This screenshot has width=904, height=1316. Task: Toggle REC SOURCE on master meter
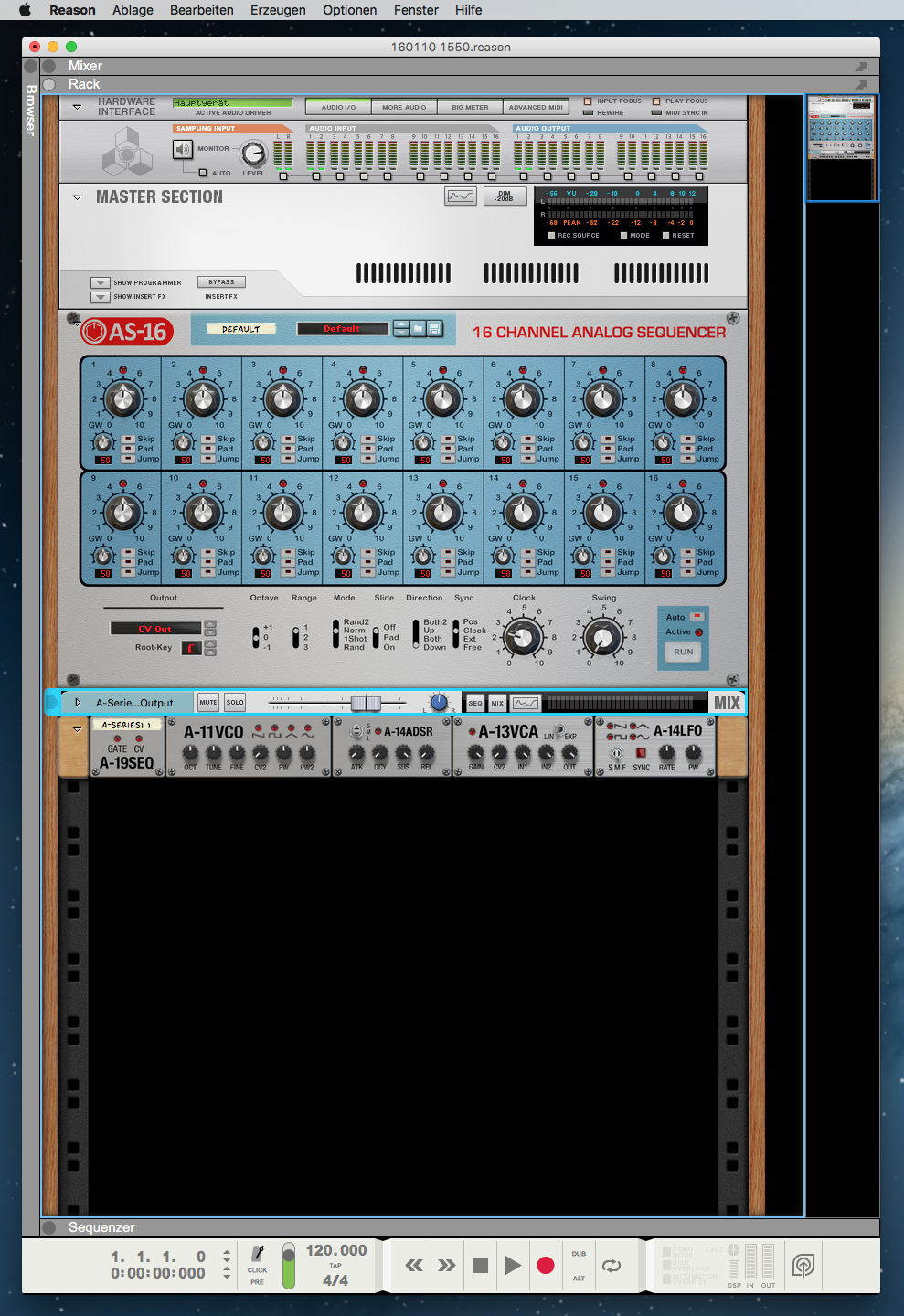pyautogui.click(x=551, y=236)
